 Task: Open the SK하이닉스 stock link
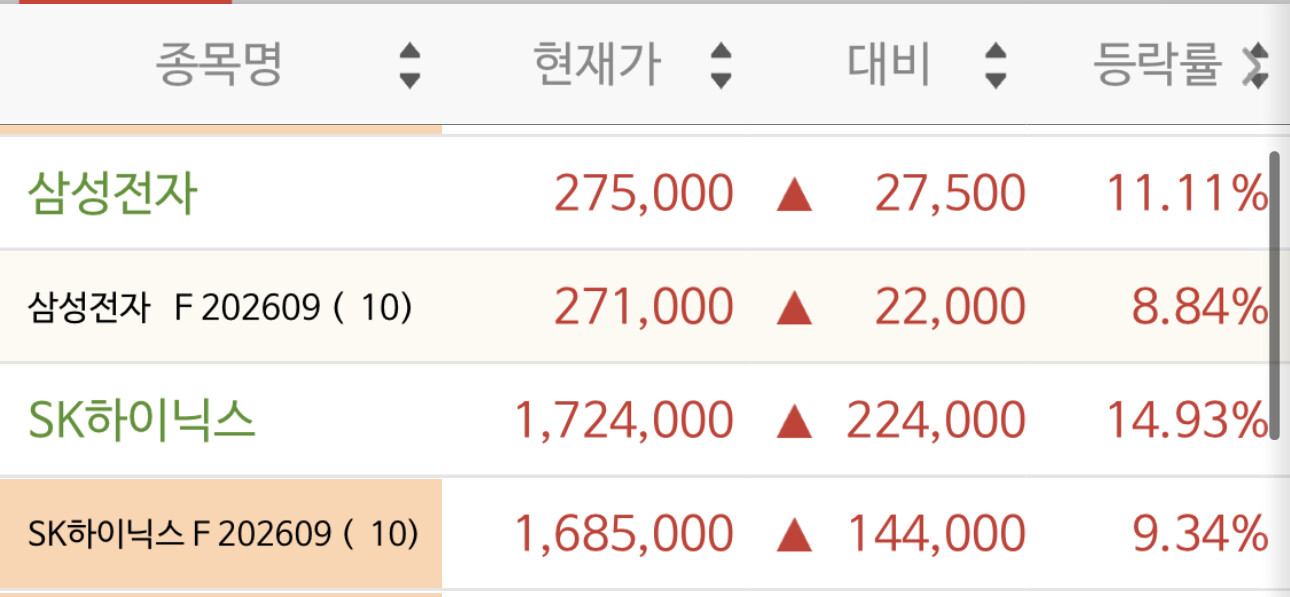[x=142, y=421]
